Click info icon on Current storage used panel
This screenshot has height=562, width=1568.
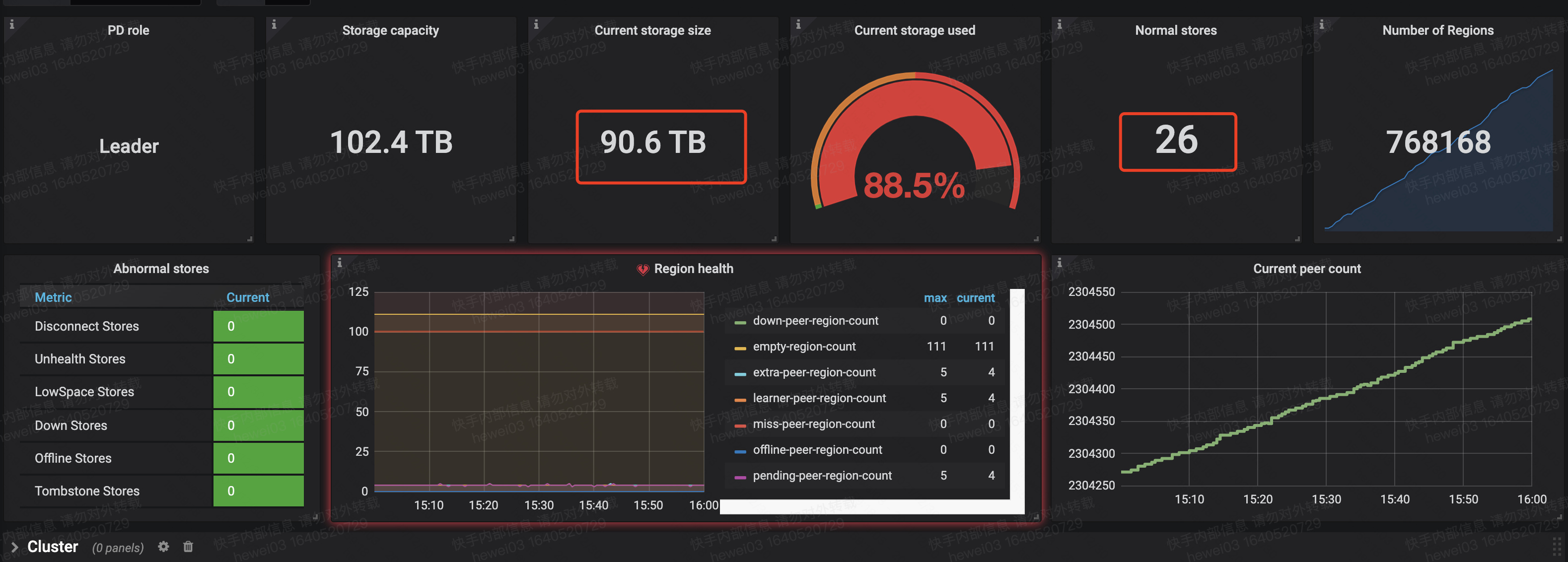[798, 25]
